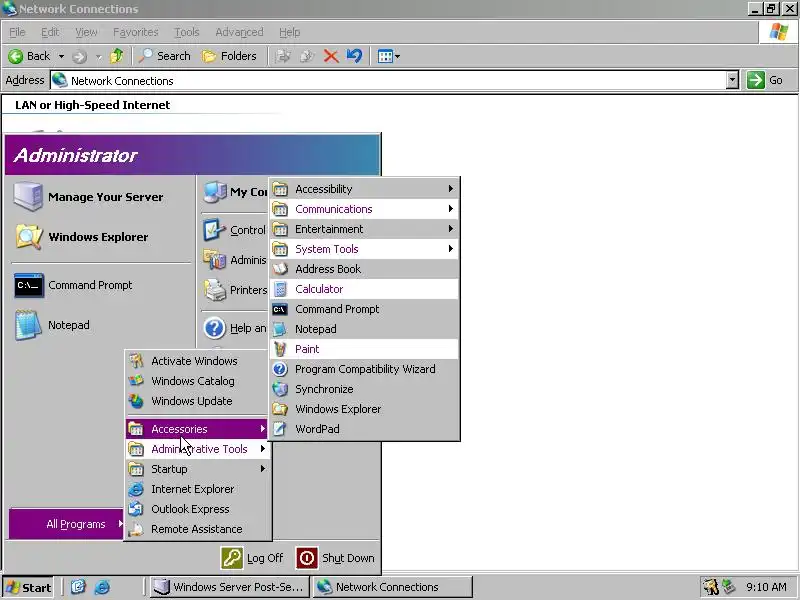Click the LAN or High-Speed Internet heading
Screen dimensions: 800x600
click(x=92, y=105)
